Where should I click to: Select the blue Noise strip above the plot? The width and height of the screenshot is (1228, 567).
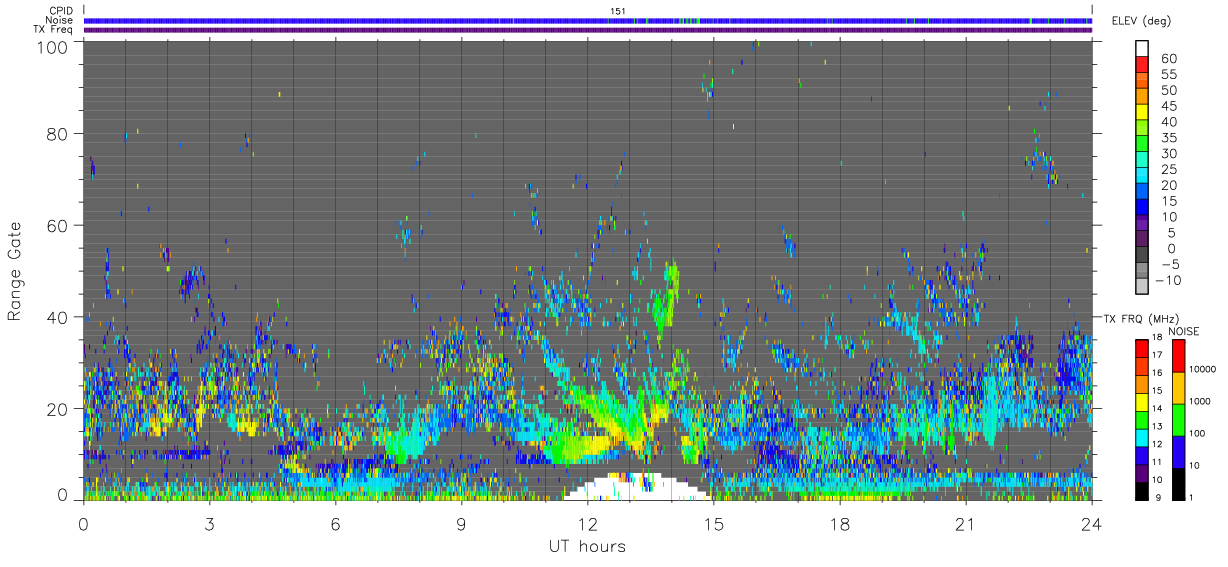588,20
